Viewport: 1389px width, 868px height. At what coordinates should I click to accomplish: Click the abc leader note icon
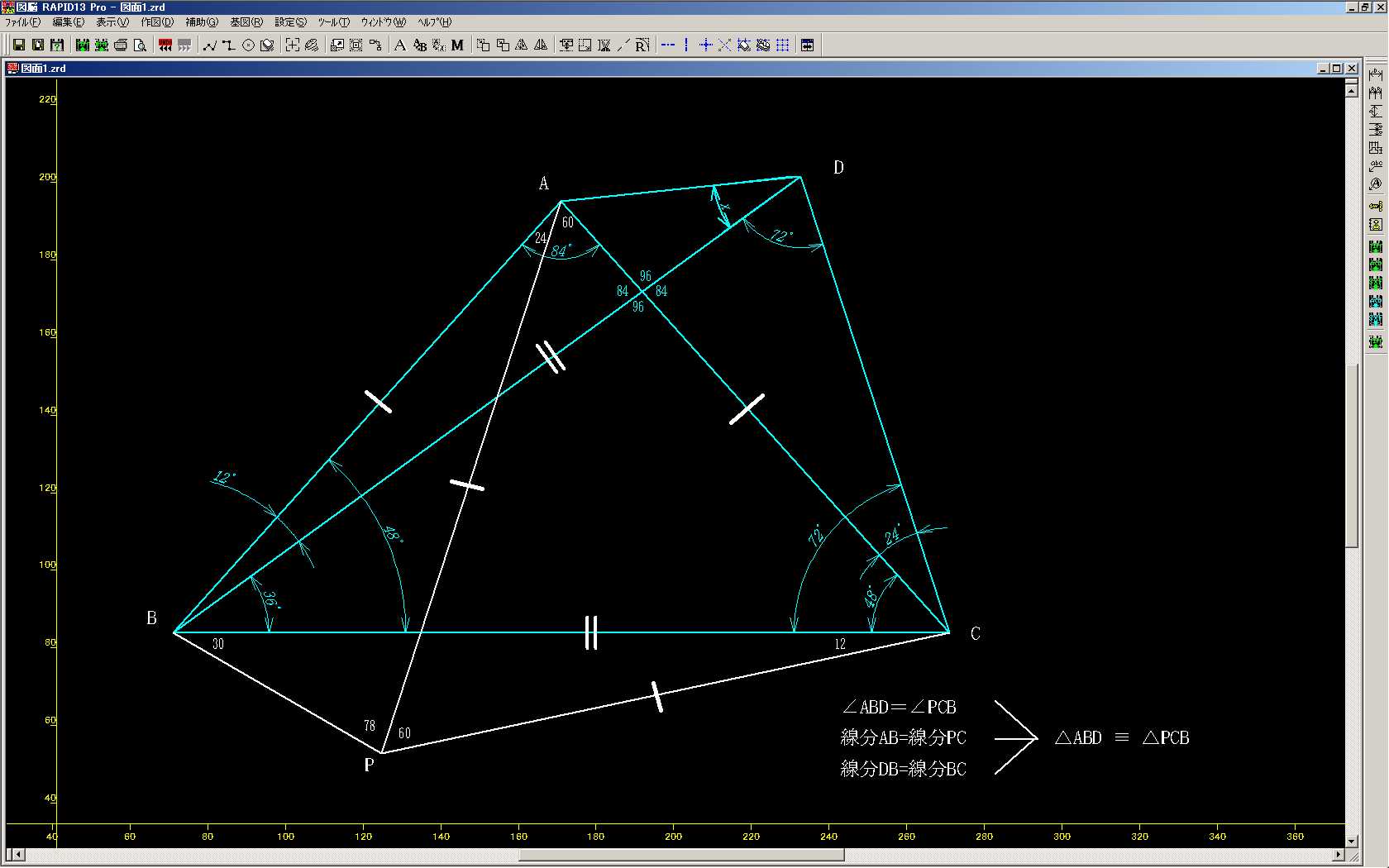(1376, 166)
